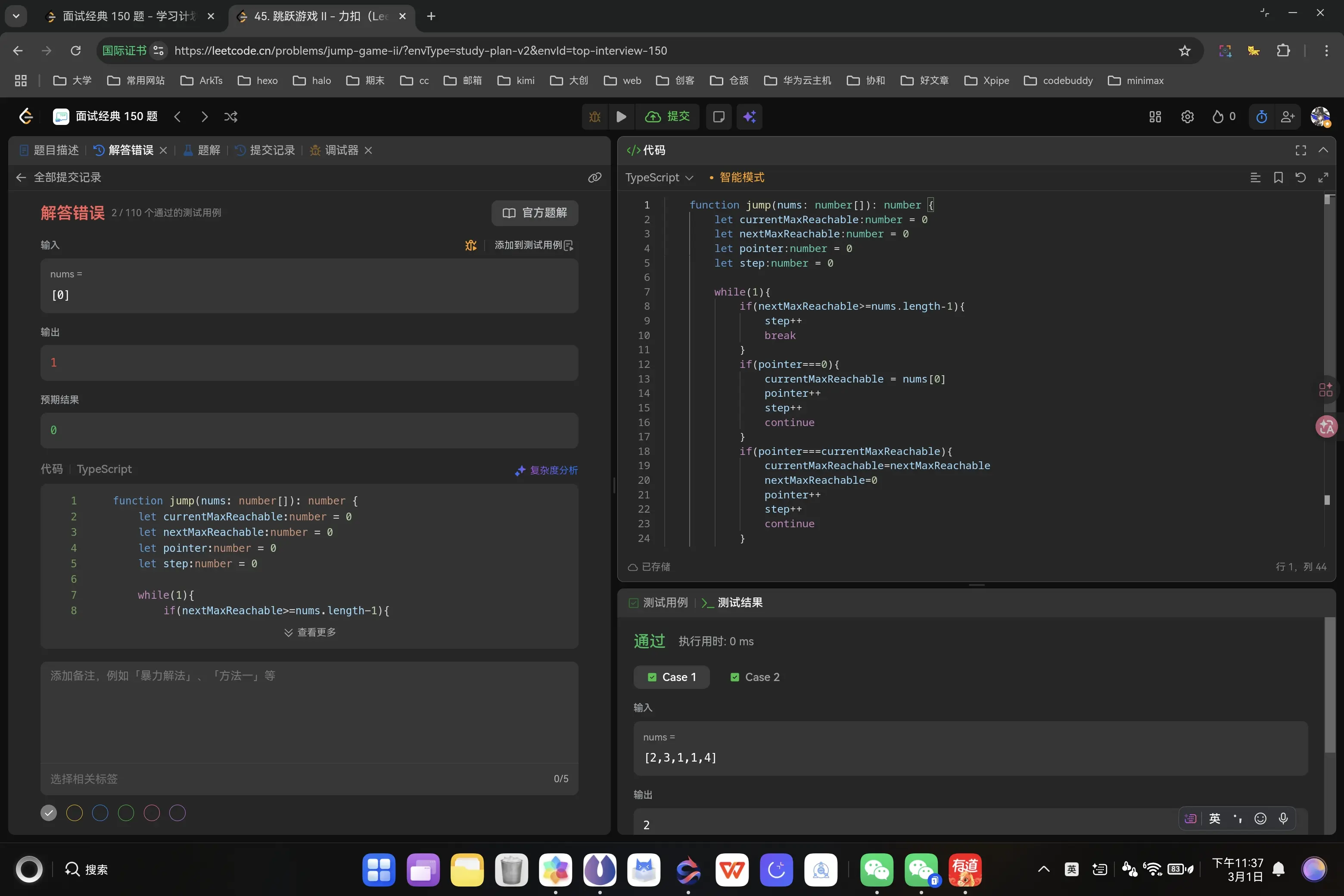Collapse the code panel chevron

[x=1323, y=150]
